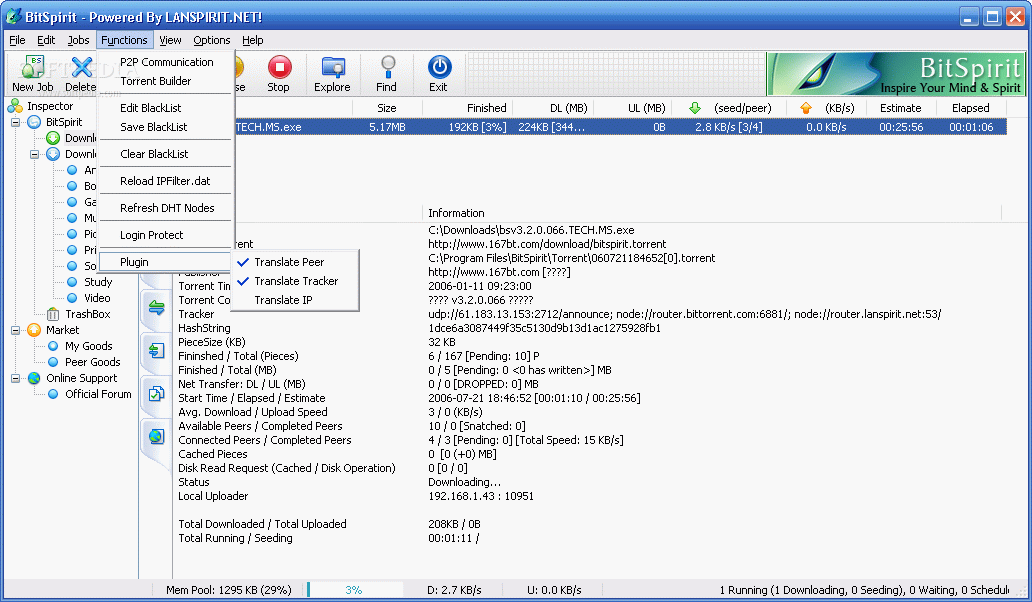Click the Exit power icon
Image resolution: width=1032 pixels, height=602 pixels.
pyautogui.click(x=439, y=67)
